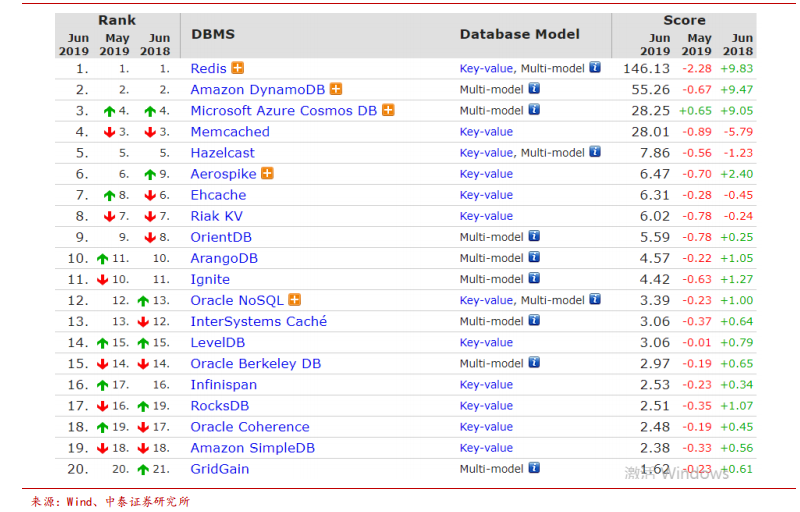The width and height of the screenshot is (800, 512).
Task: Click the Key-value link in the Amazon SimpleDB row
Action: point(486,448)
